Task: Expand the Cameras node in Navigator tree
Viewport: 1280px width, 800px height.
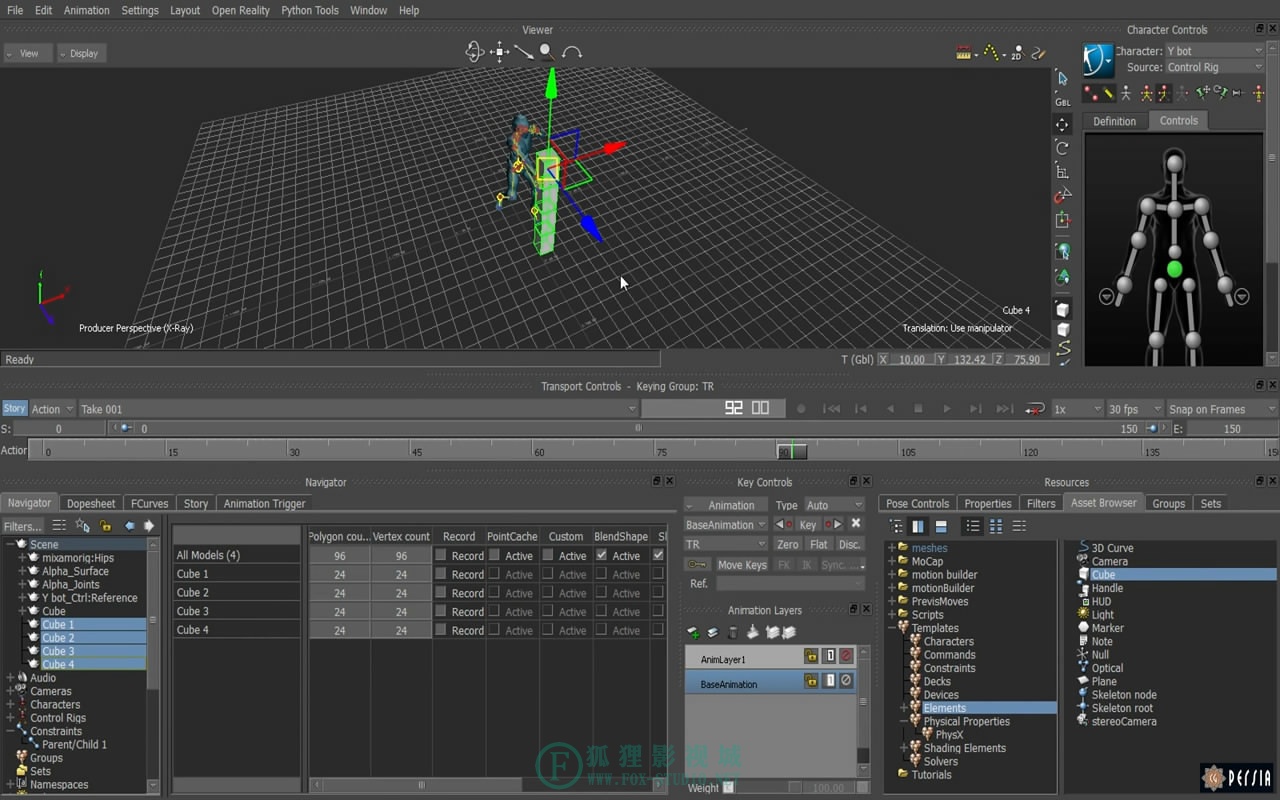Action: pyautogui.click(x=11, y=691)
